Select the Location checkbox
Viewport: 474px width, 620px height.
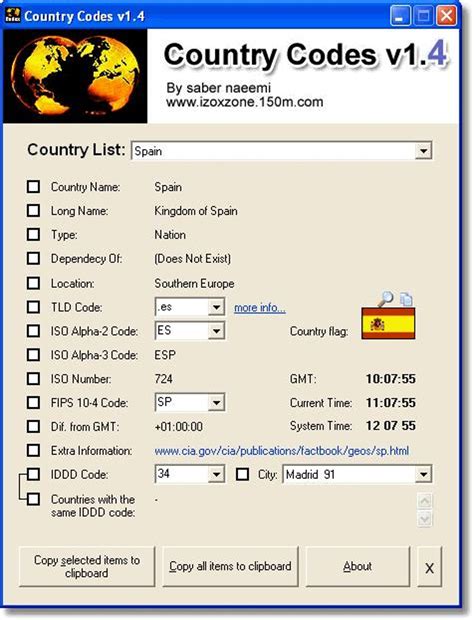(x=34, y=283)
